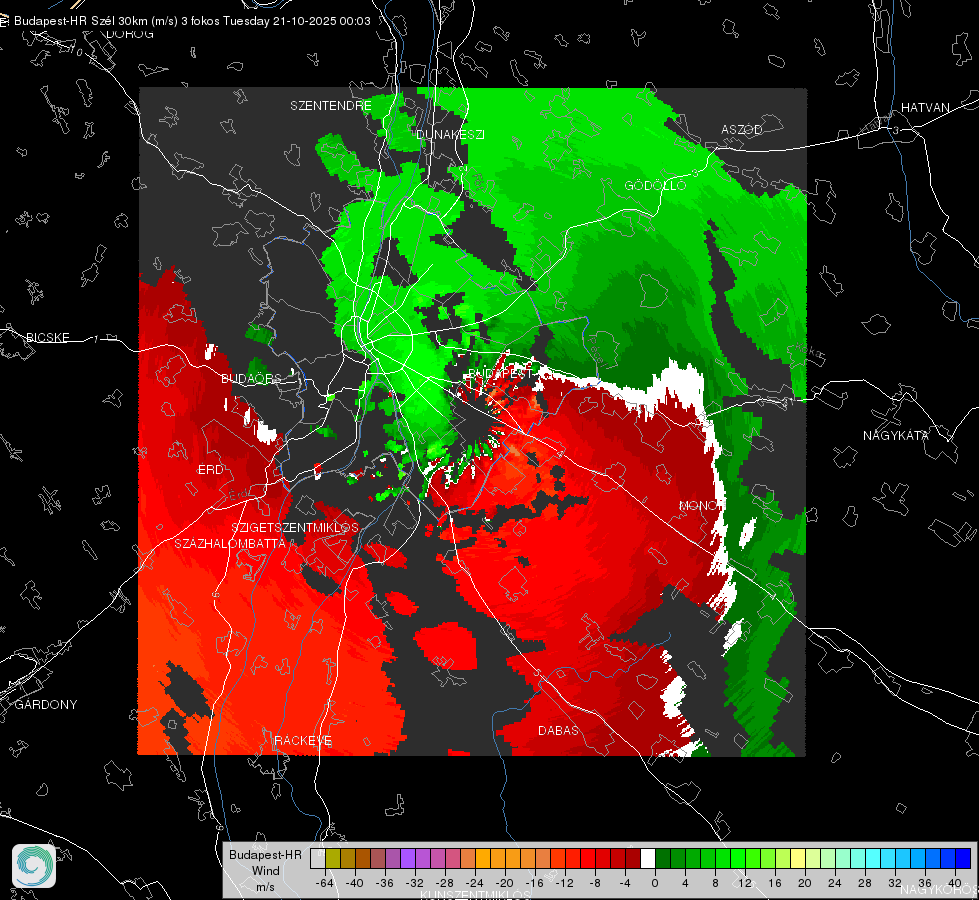Click the SZIGETSZENTMIKLOS town label

(295, 528)
